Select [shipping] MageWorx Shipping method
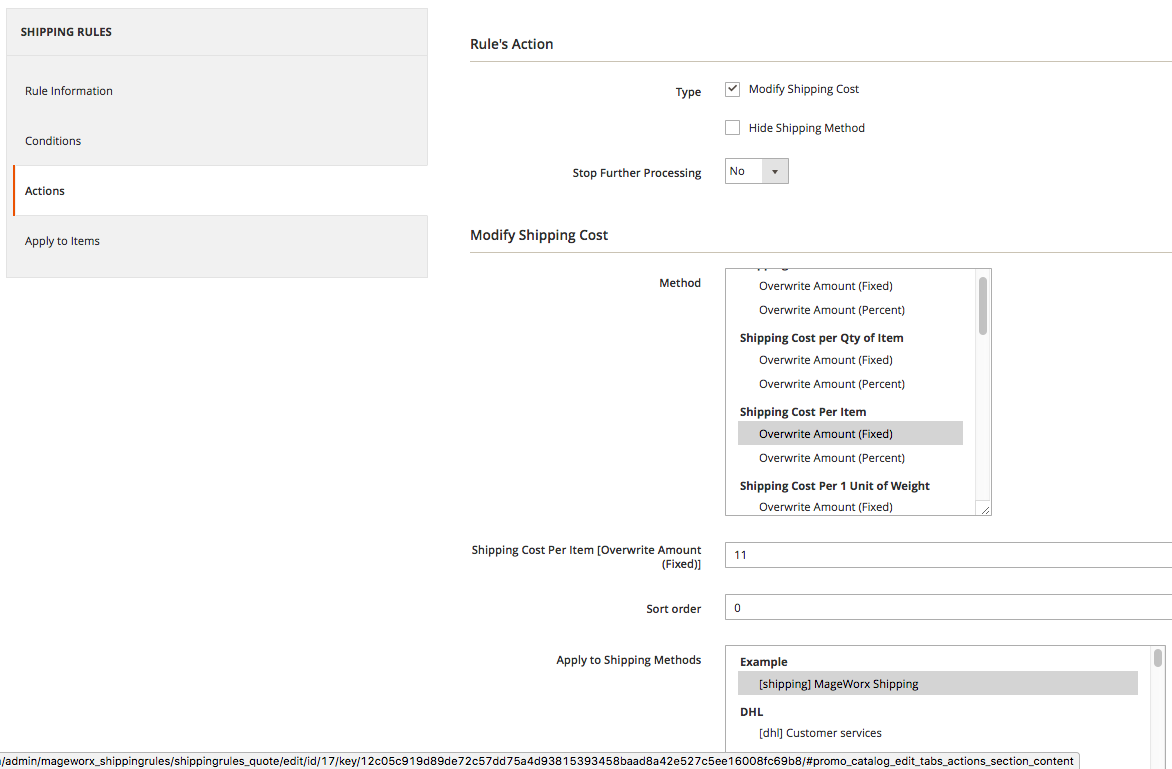Screen dimensions: 1172x769 [838, 684]
